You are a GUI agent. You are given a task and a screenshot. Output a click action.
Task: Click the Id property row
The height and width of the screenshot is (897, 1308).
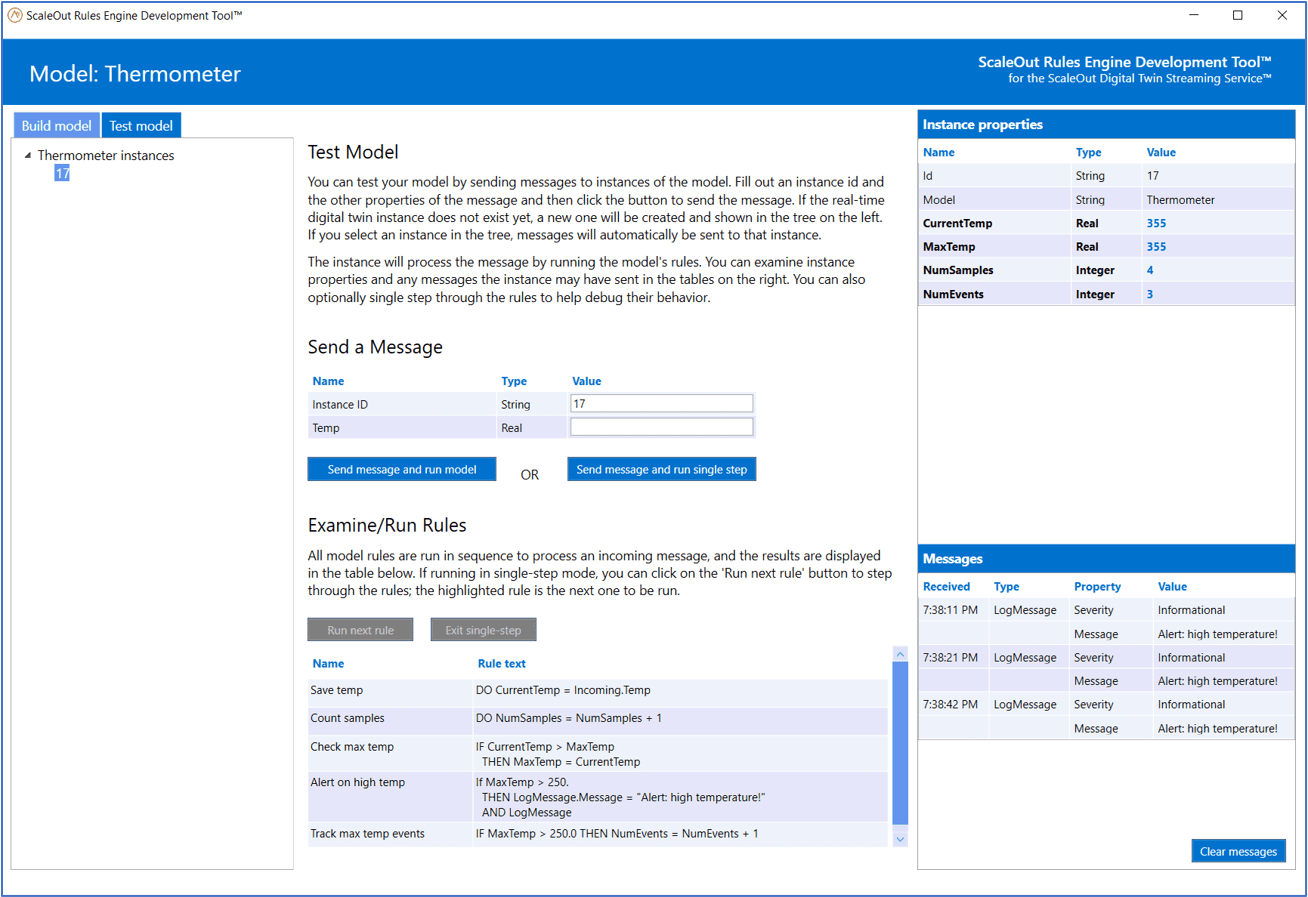1106,176
